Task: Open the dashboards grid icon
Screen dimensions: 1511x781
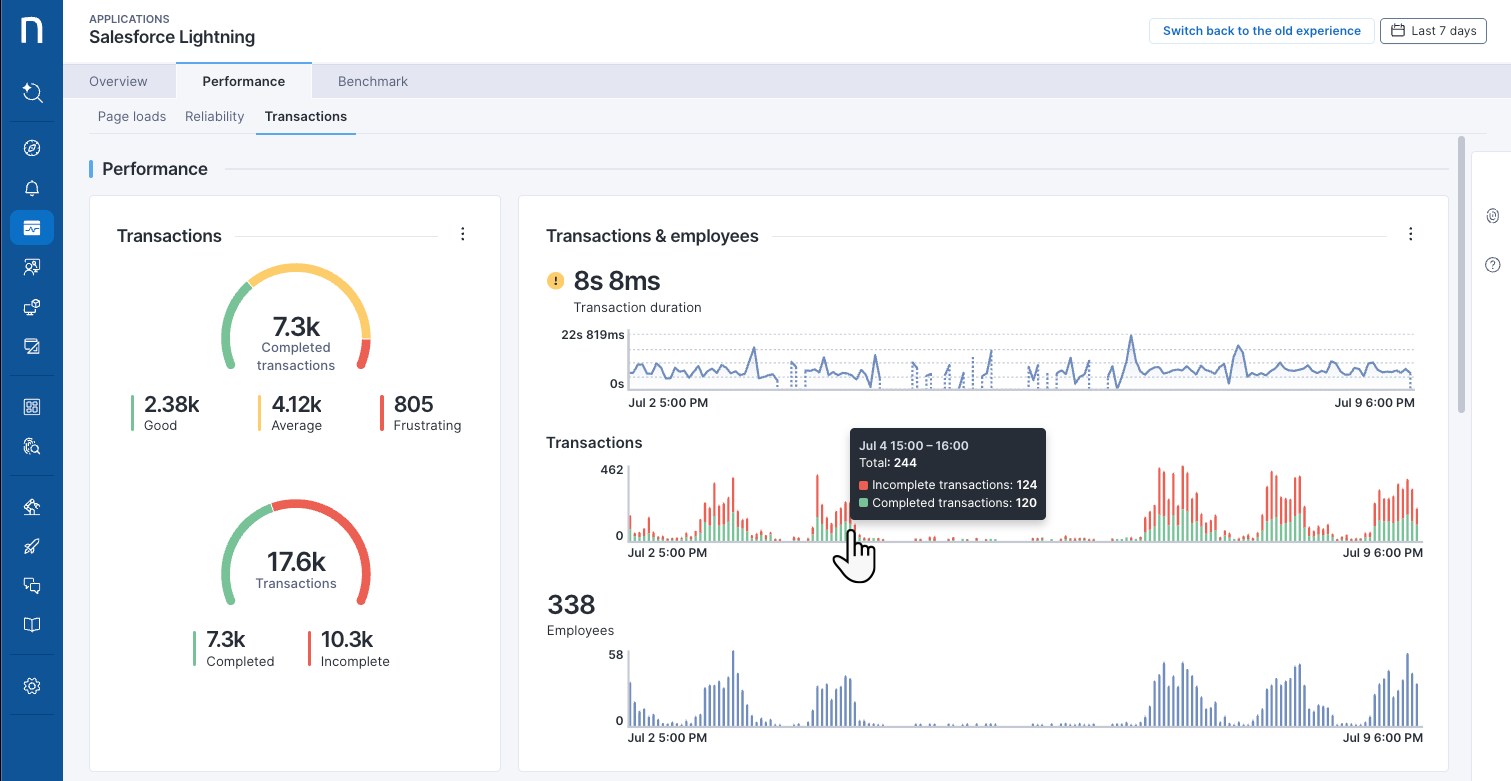Action: (x=32, y=407)
